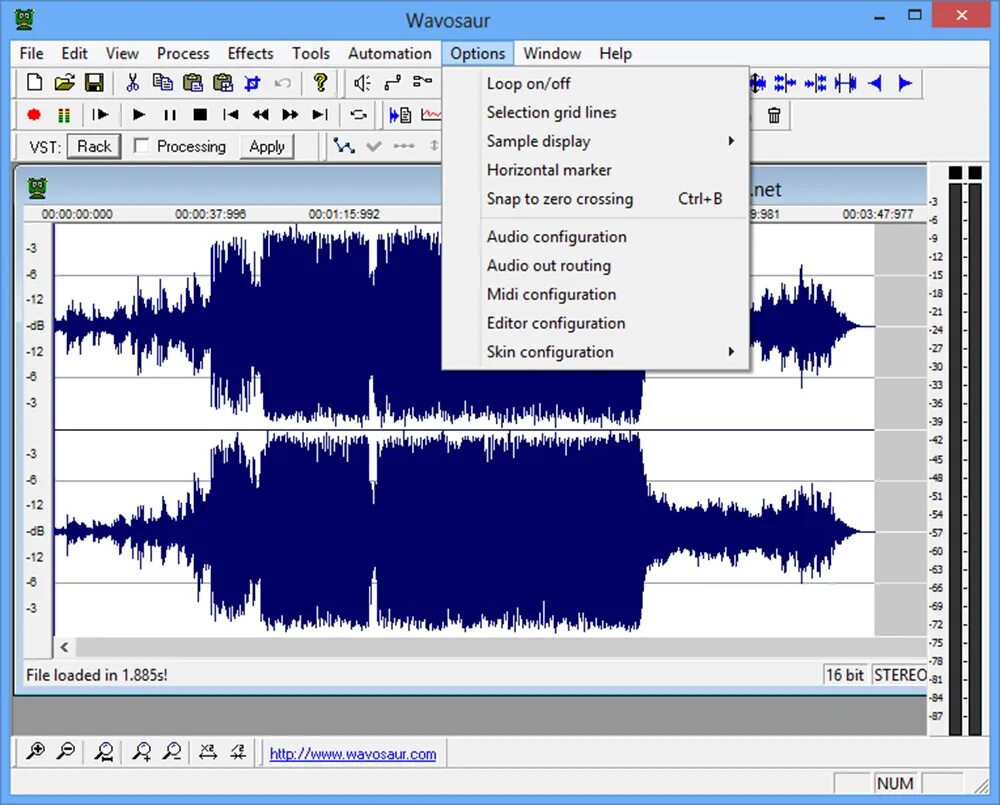Open the Effects menu
The image size is (1000, 805).
pos(250,54)
